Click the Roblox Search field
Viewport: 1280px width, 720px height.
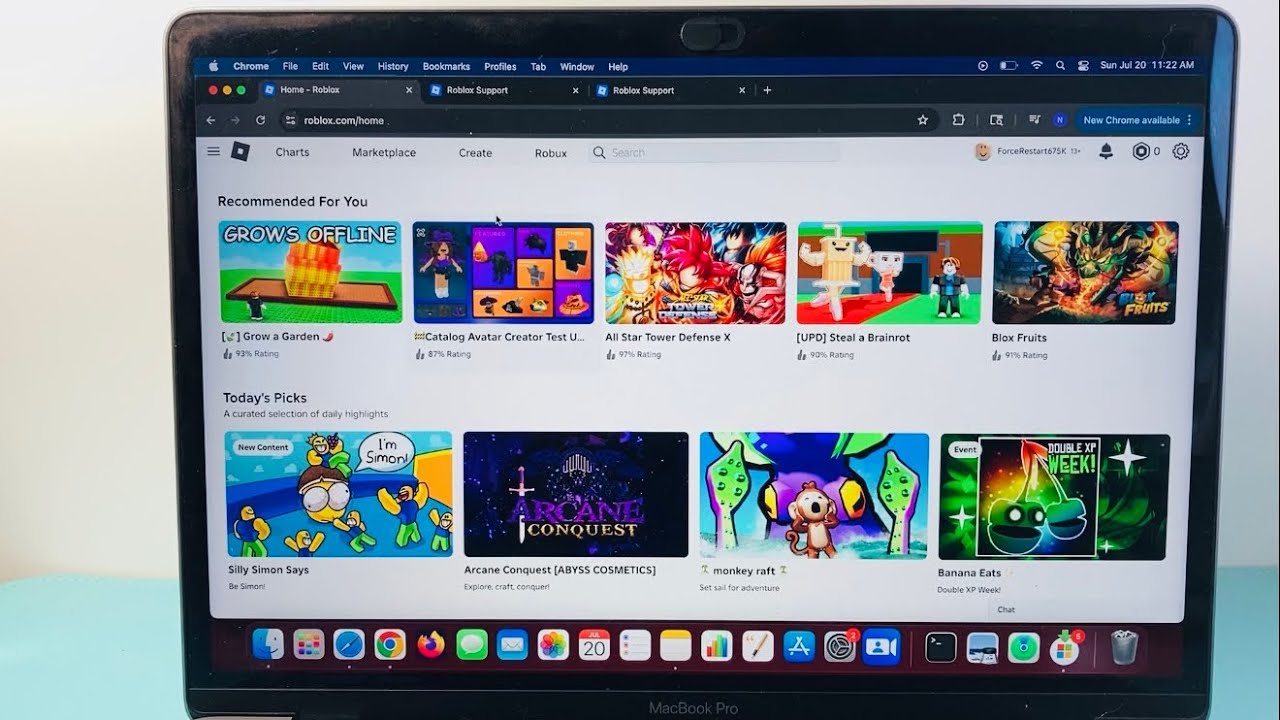point(715,152)
